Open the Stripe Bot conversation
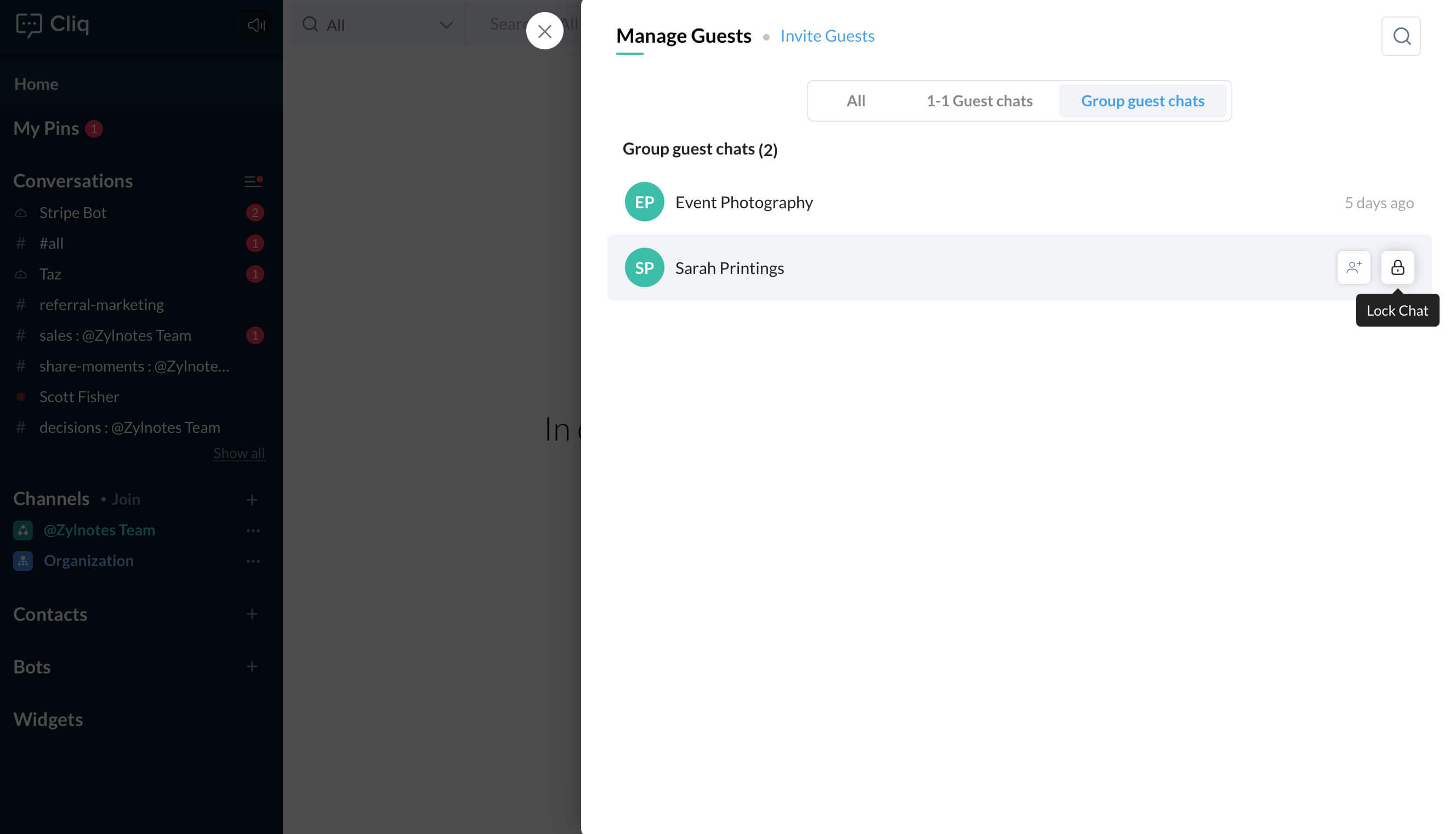This screenshot has height=834, width=1456. [x=73, y=213]
